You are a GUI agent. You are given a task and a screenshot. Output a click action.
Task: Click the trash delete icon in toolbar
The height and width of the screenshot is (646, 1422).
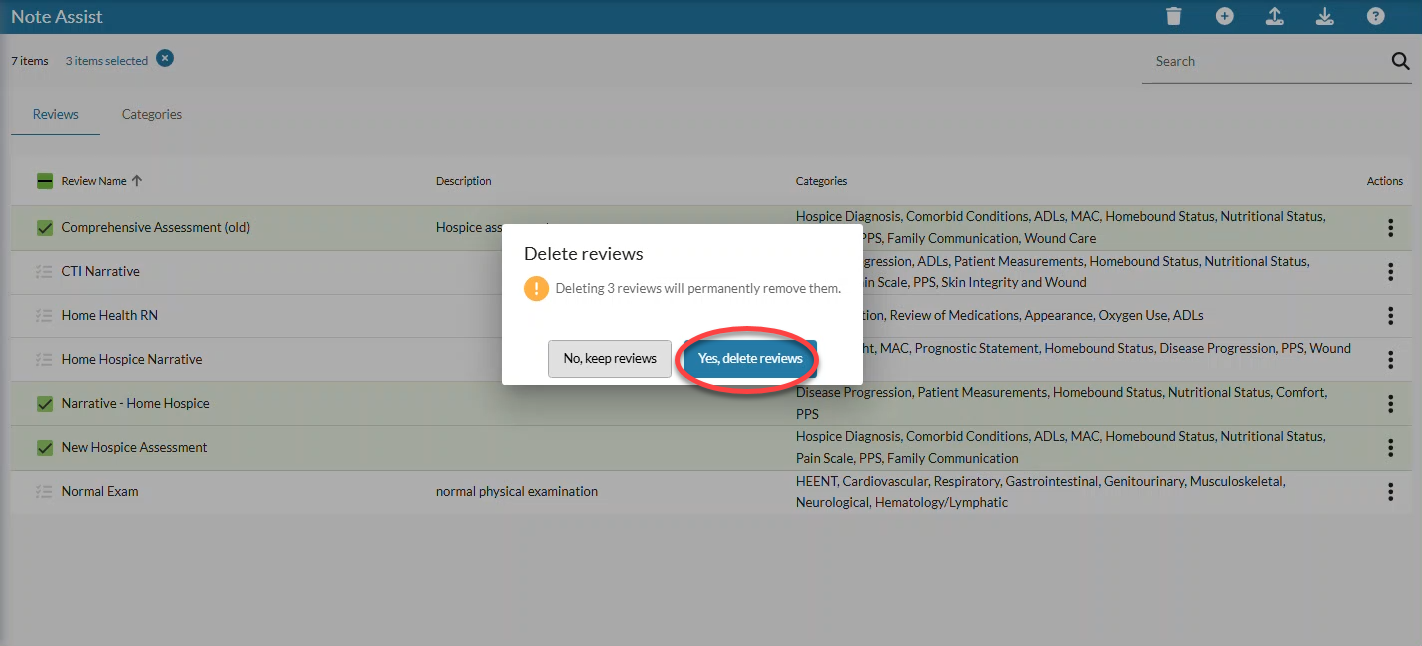click(1173, 16)
